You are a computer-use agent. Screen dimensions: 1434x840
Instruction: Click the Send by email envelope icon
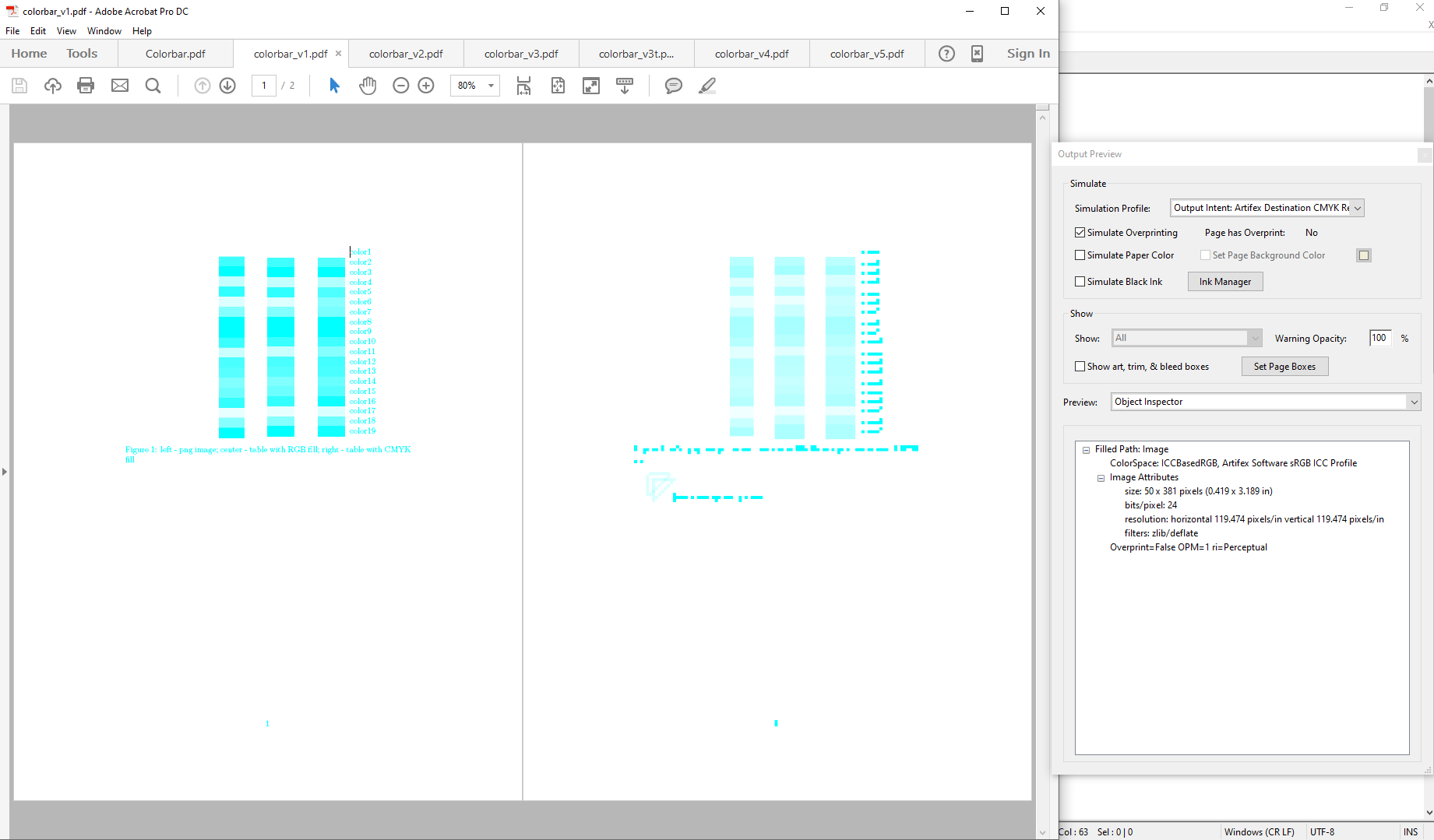tap(120, 86)
